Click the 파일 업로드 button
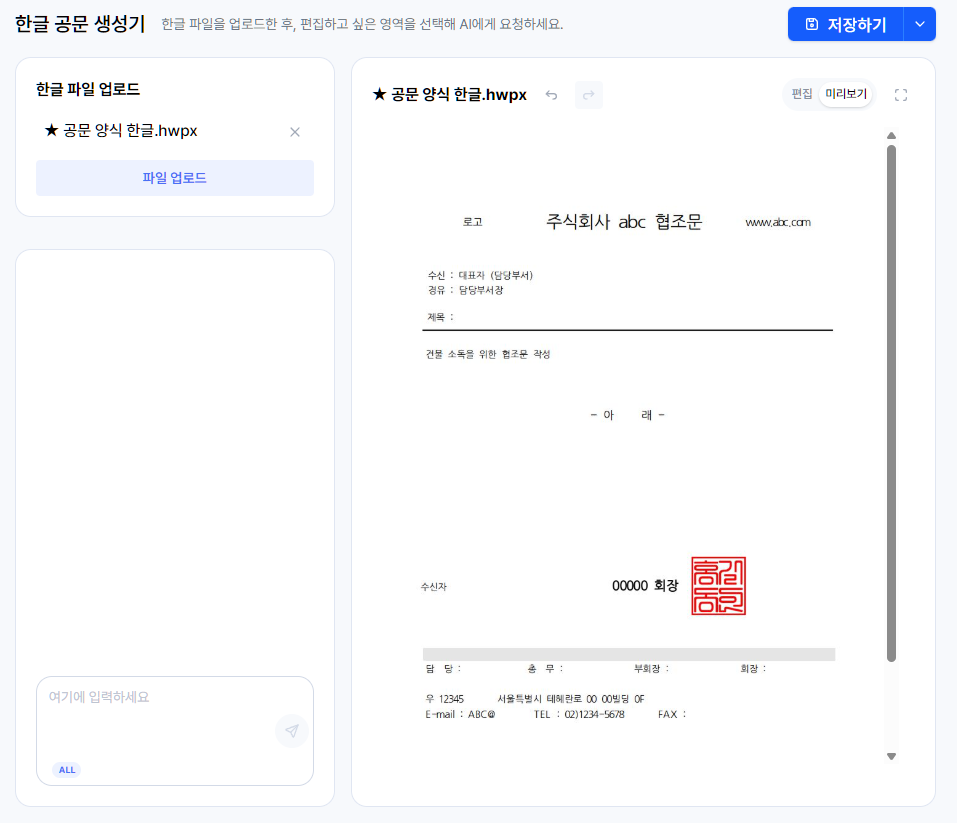This screenshot has width=957, height=823. (175, 178)
